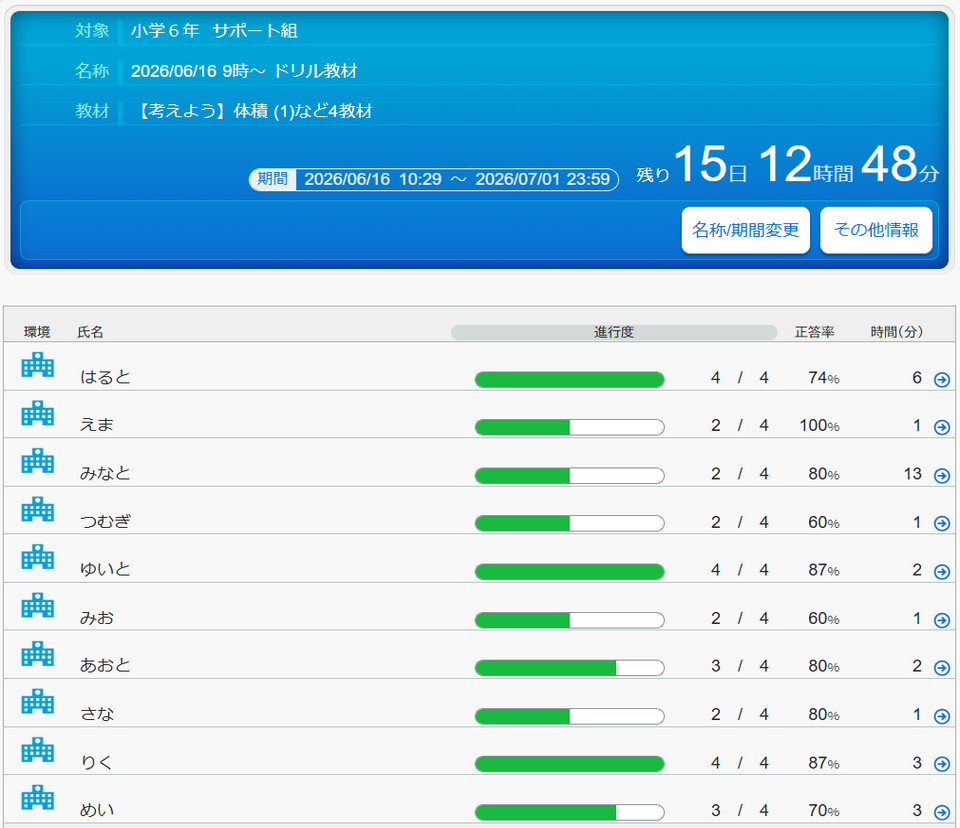Click めい's 70% accuracy value

pyautogui.click(x=823, y=810)
